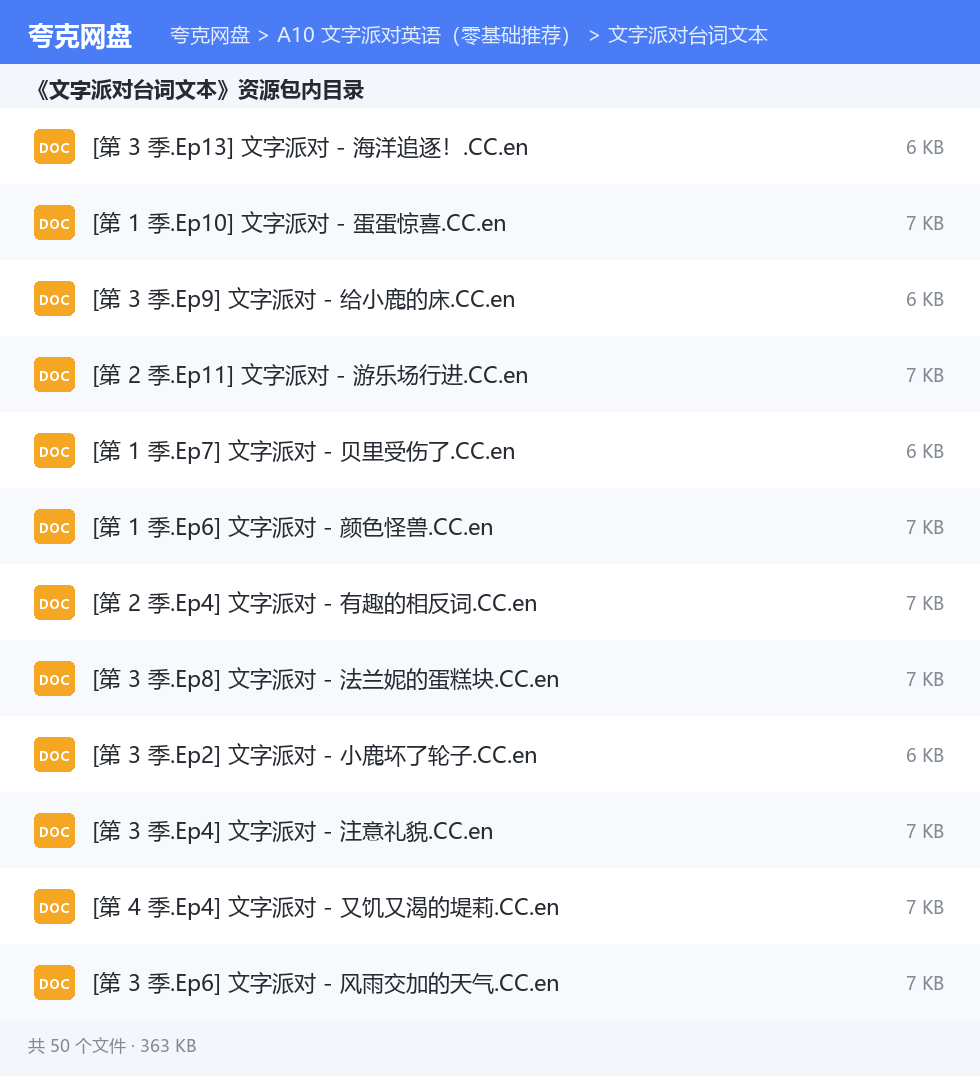Click DOC icon for 蛋蛋惊喜 file
The width and height of the screenshot is (980, 1076).
(x=54, y=223)
